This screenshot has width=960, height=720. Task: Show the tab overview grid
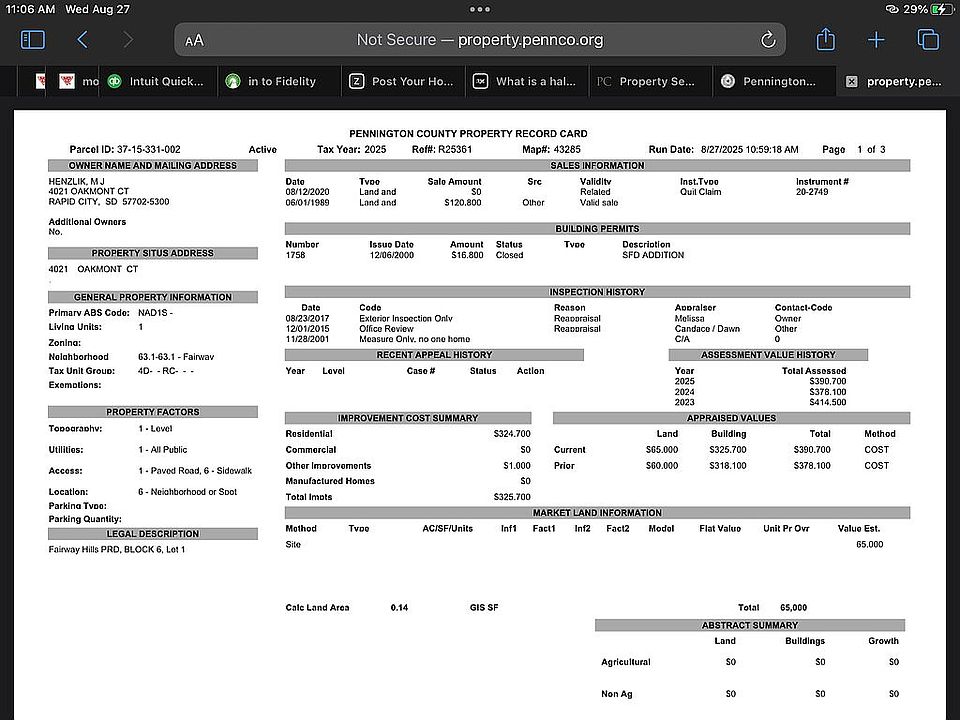pyautogui.click(x=928, y=40)
